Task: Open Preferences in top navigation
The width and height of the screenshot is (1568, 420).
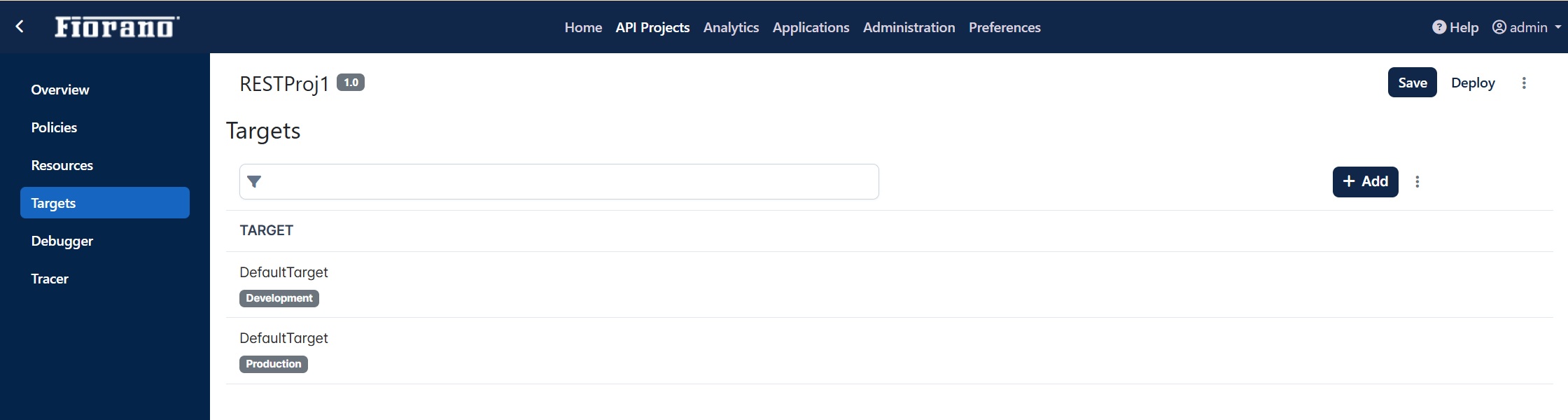Action: point(1004,27)
